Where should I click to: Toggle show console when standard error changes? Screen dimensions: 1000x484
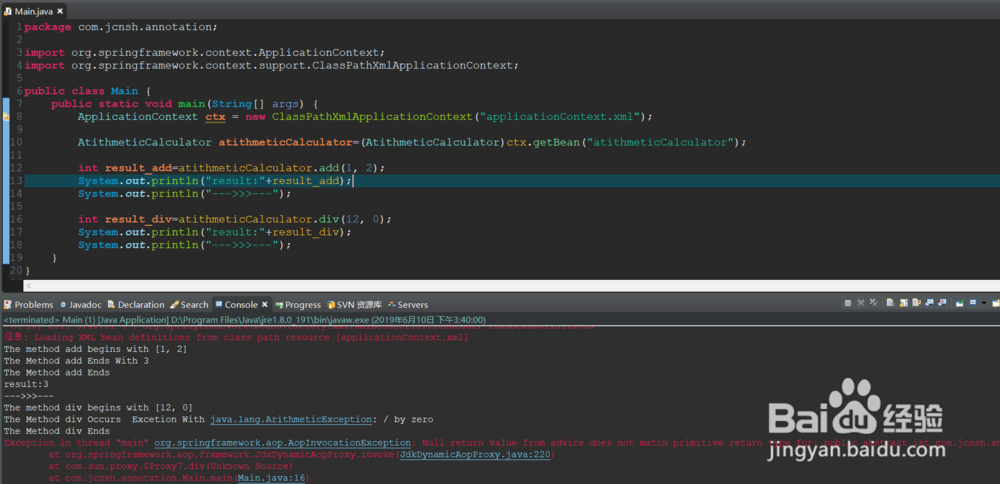(x=943, y=303)
